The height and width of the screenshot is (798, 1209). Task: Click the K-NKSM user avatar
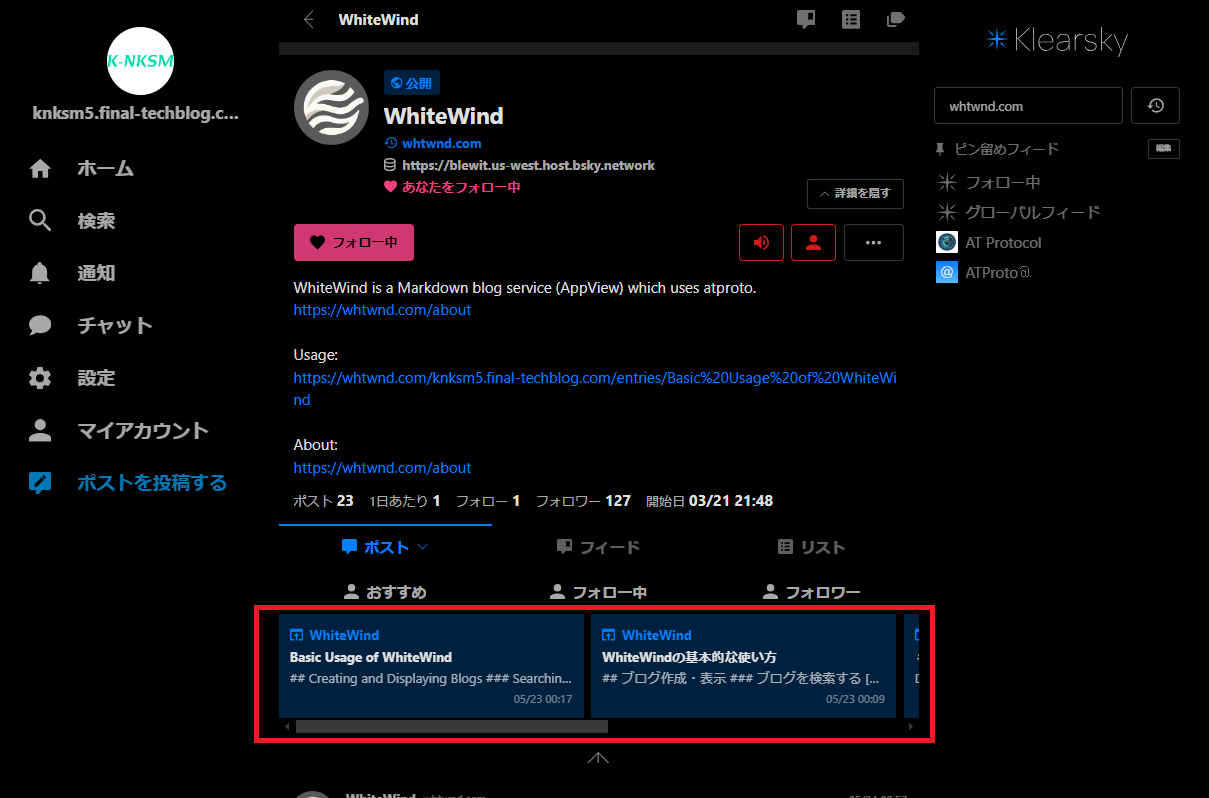tap(140, 61)
